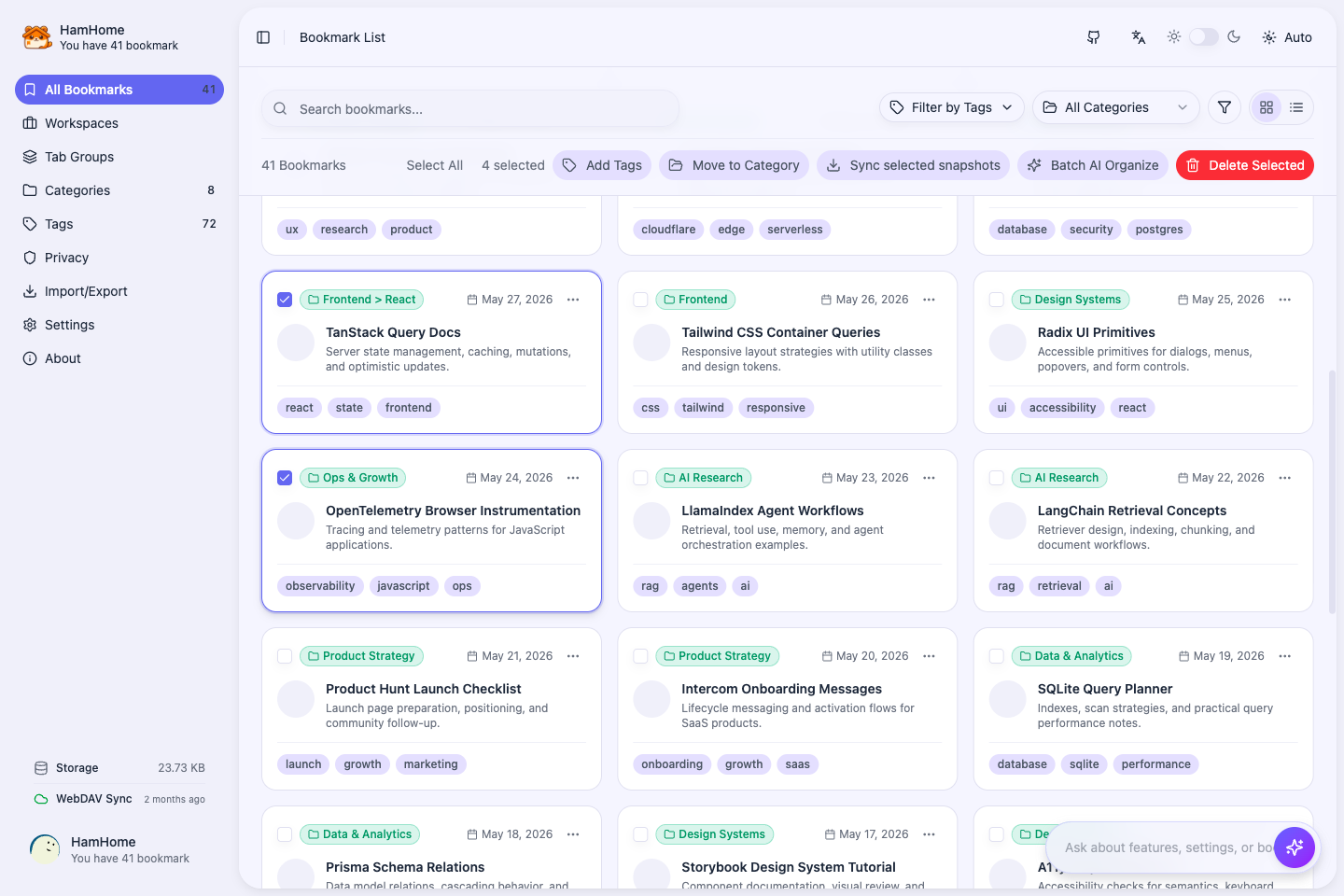This screenshot has width=1344, height=896.
Task: Check the SQLite Query Planner checkbox
Action: pyautogui.click(x=997, y=656)
